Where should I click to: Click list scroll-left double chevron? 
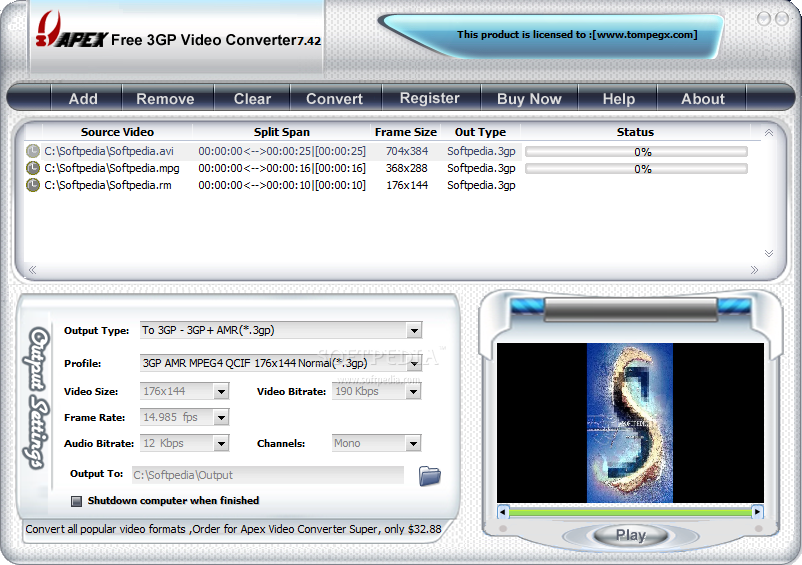[x=32, y=270]
